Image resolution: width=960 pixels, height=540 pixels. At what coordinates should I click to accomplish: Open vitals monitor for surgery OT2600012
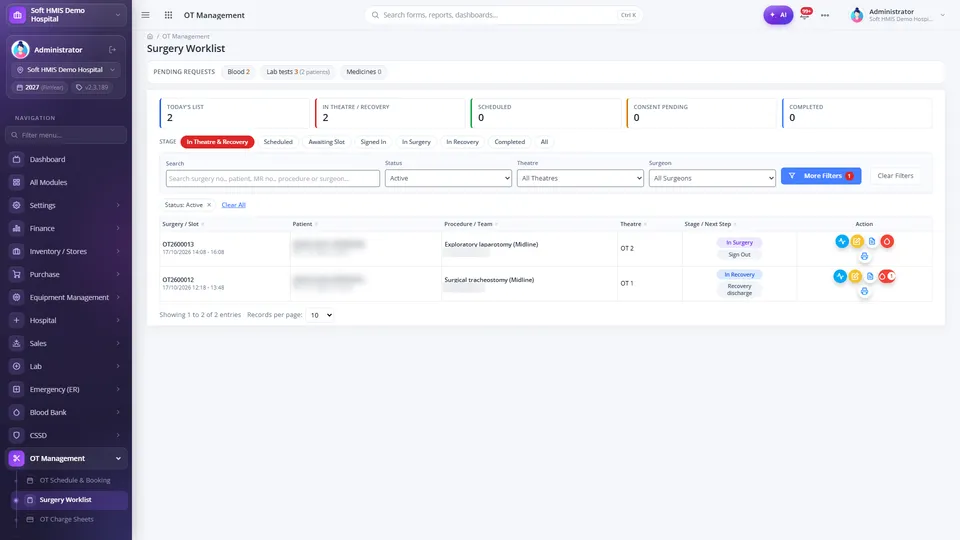[840, 276]
